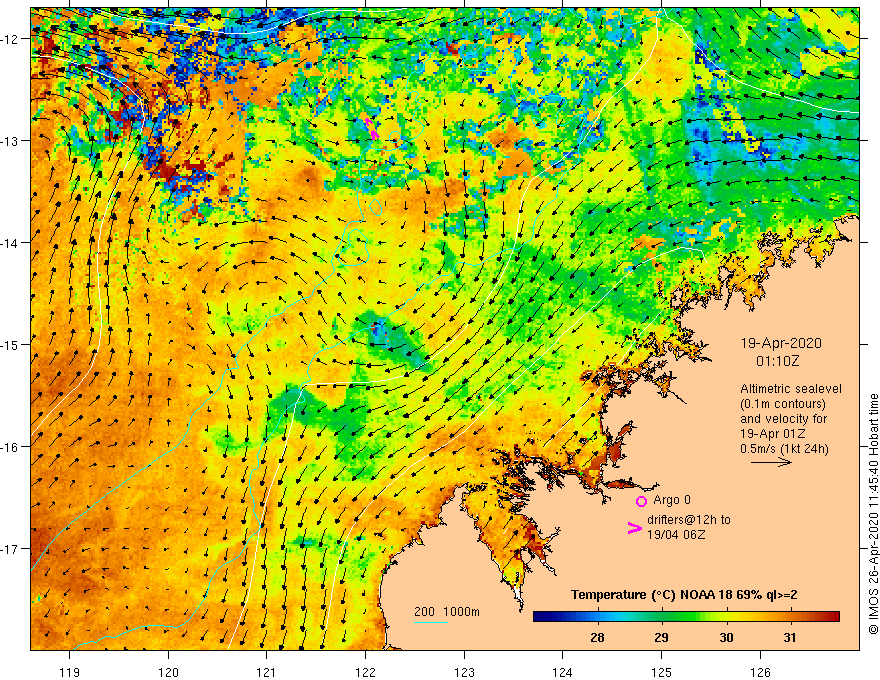Click the '-16' latitude axis label
This screenshot has width=880, height=680.
[x=10, y=447]
